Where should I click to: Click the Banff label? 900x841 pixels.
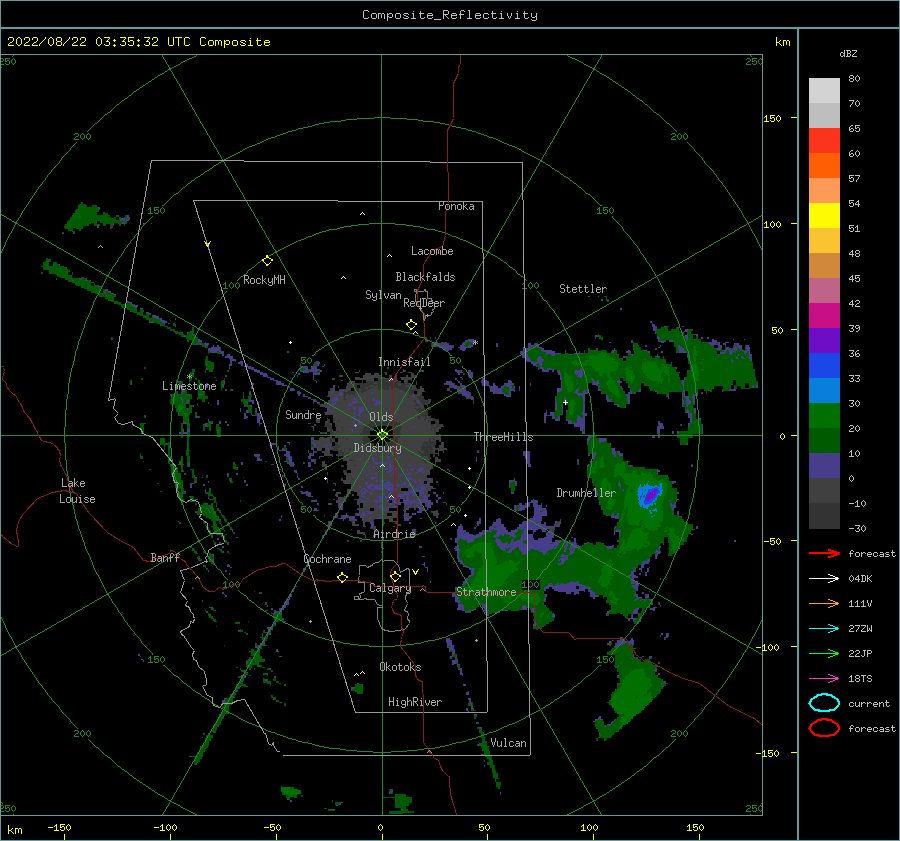pos(165,557)
